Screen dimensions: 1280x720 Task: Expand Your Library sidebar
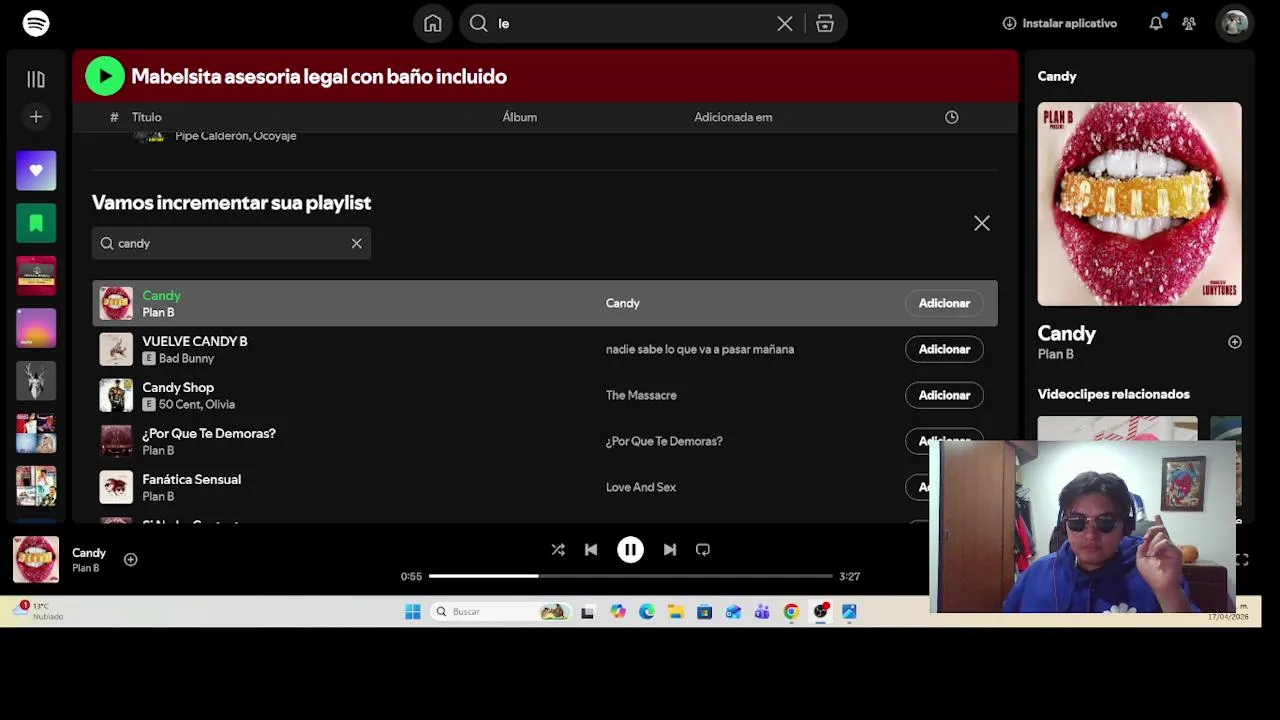pyautogui.click(x=36, y=79)
